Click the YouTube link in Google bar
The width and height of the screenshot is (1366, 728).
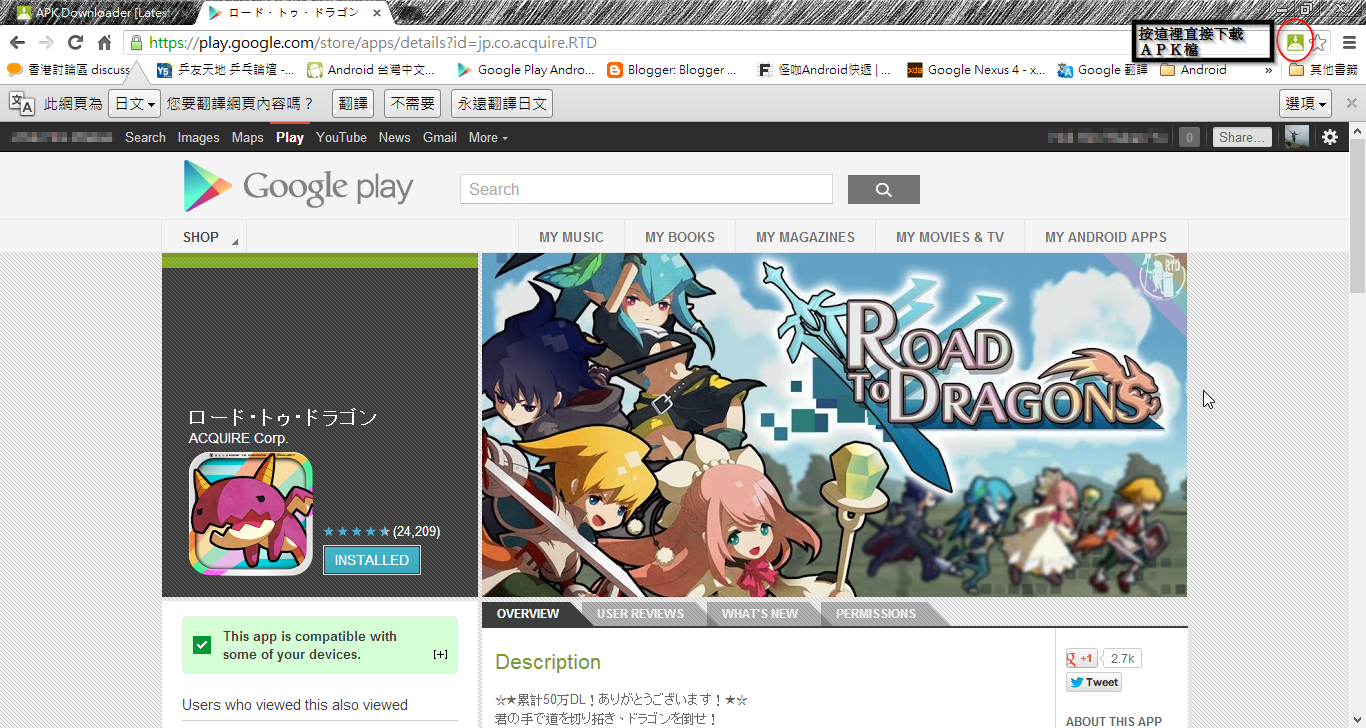(x=341, y=137)
